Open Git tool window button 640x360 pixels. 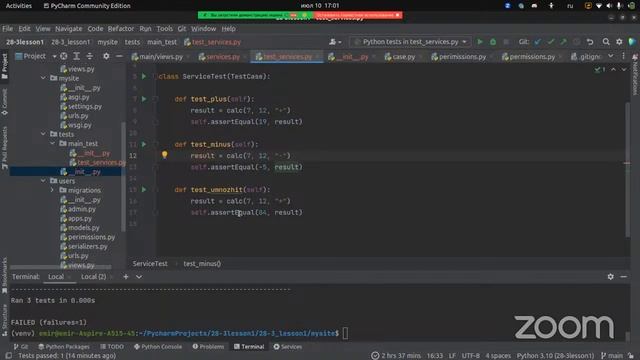[x=20, y=347]
